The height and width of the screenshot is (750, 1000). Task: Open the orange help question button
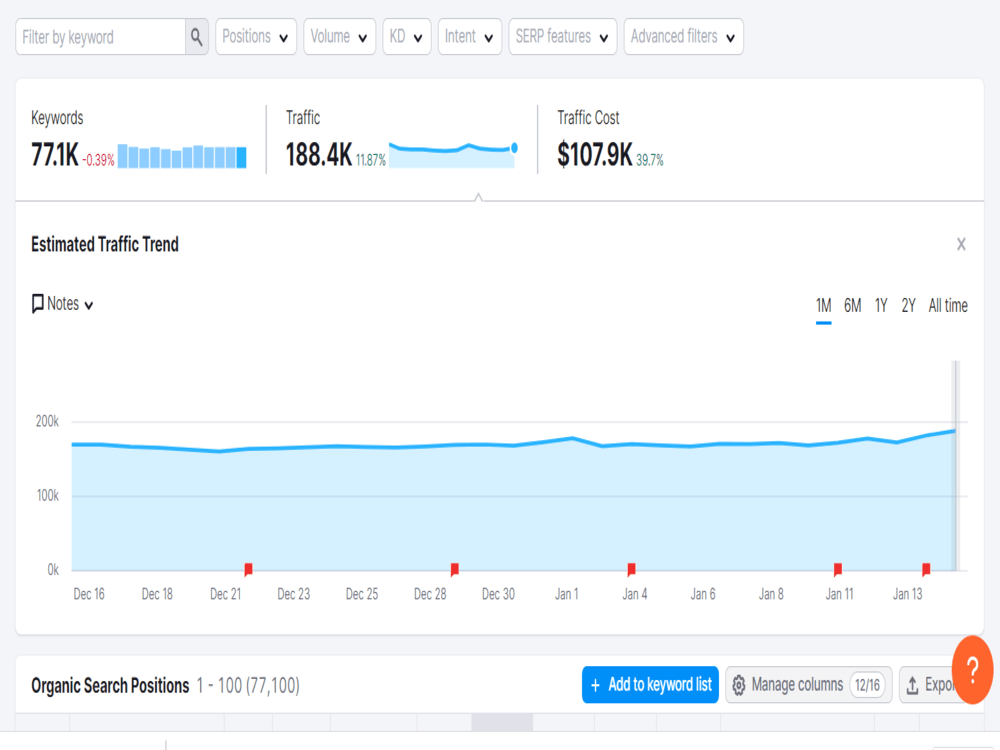pos(972,670)
